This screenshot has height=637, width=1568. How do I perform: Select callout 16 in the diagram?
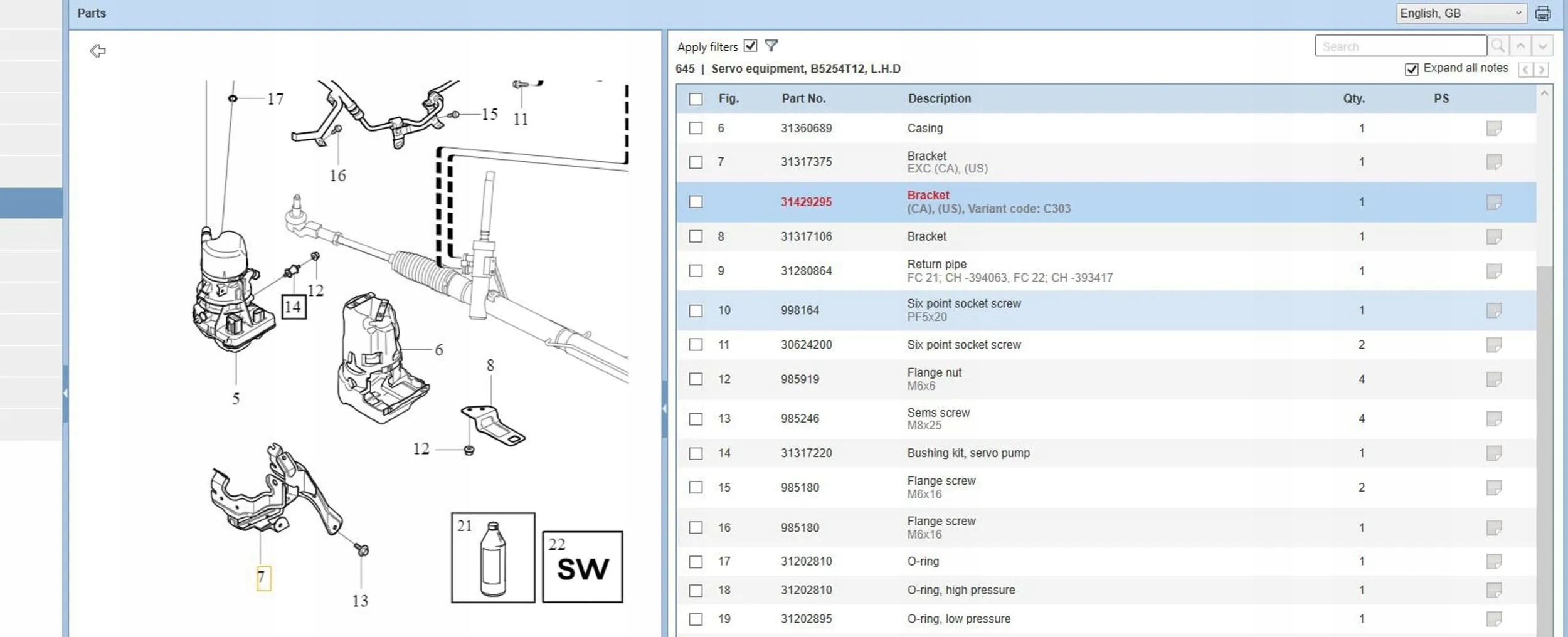coord(337,176)
